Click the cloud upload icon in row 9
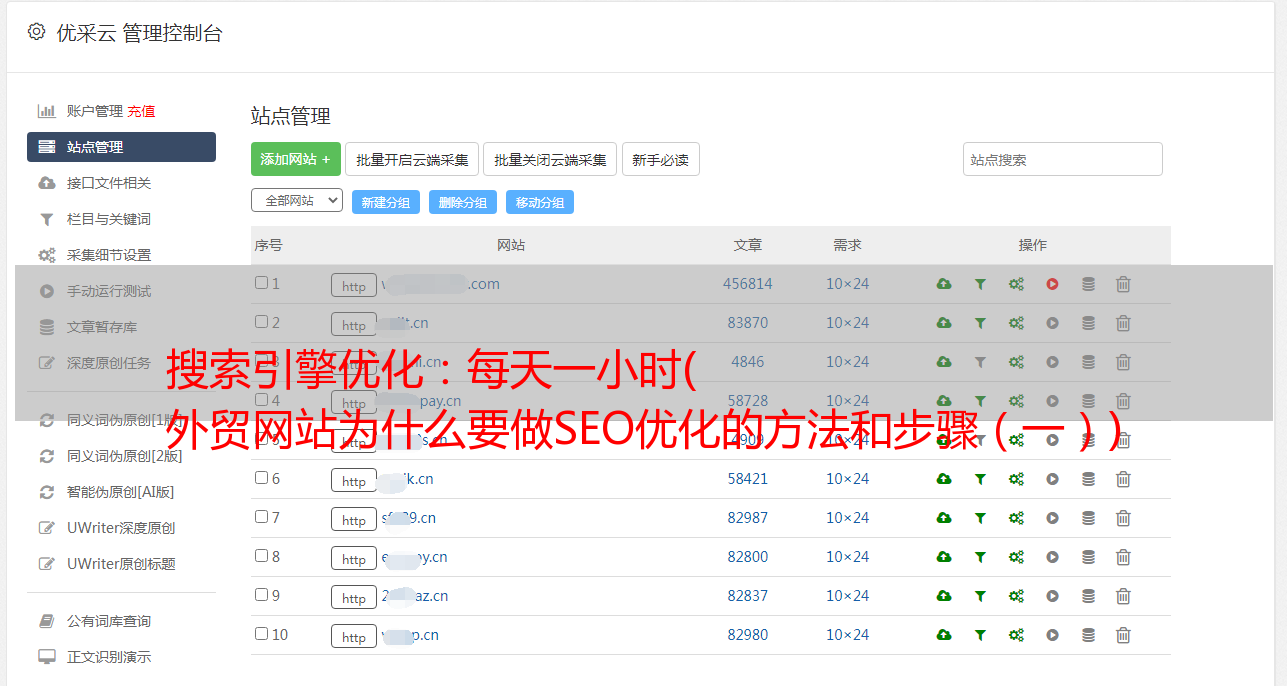 (944, 597)
